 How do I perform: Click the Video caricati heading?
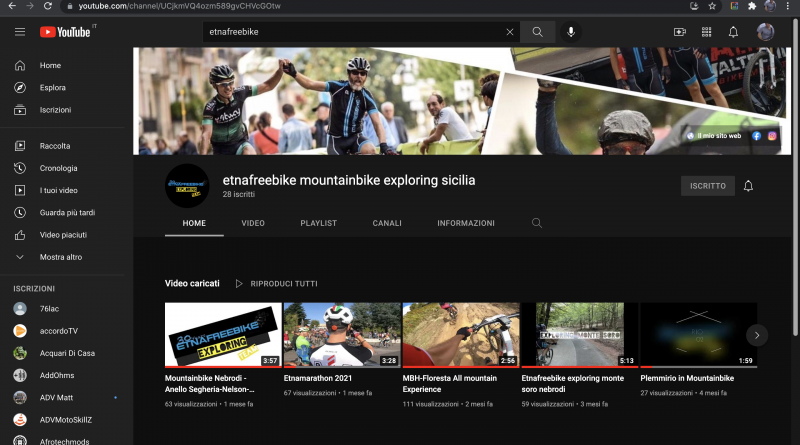pos(192,283)
